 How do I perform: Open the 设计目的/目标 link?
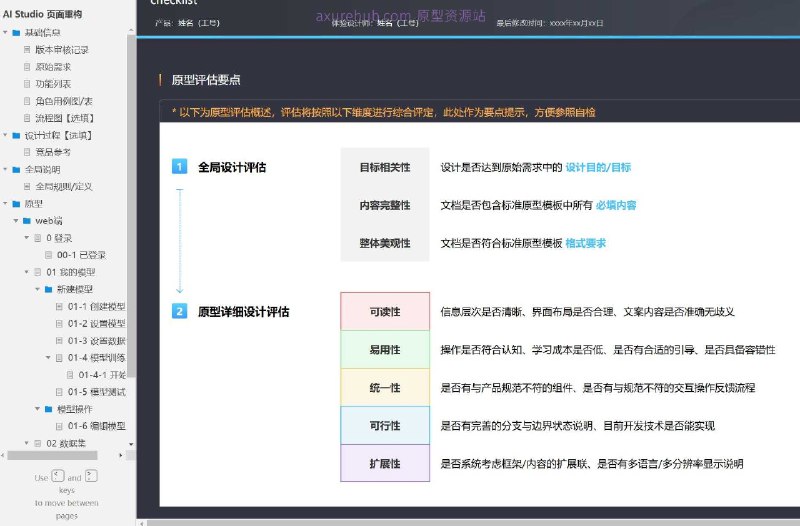pyautogui.click(x=598, y=167)
